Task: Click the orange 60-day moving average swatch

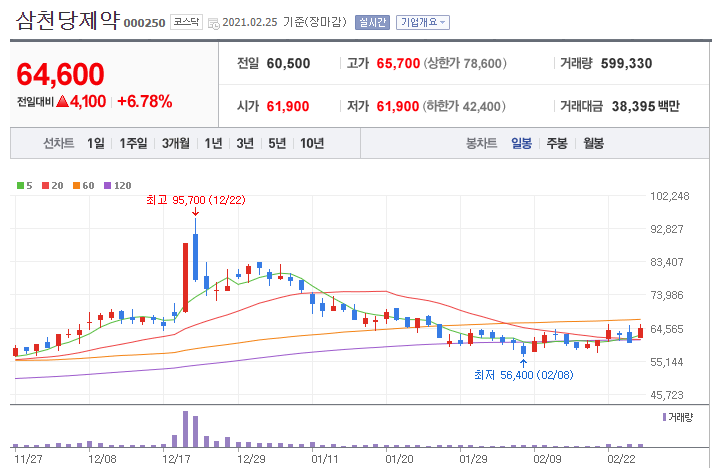Action: (76, 185)
